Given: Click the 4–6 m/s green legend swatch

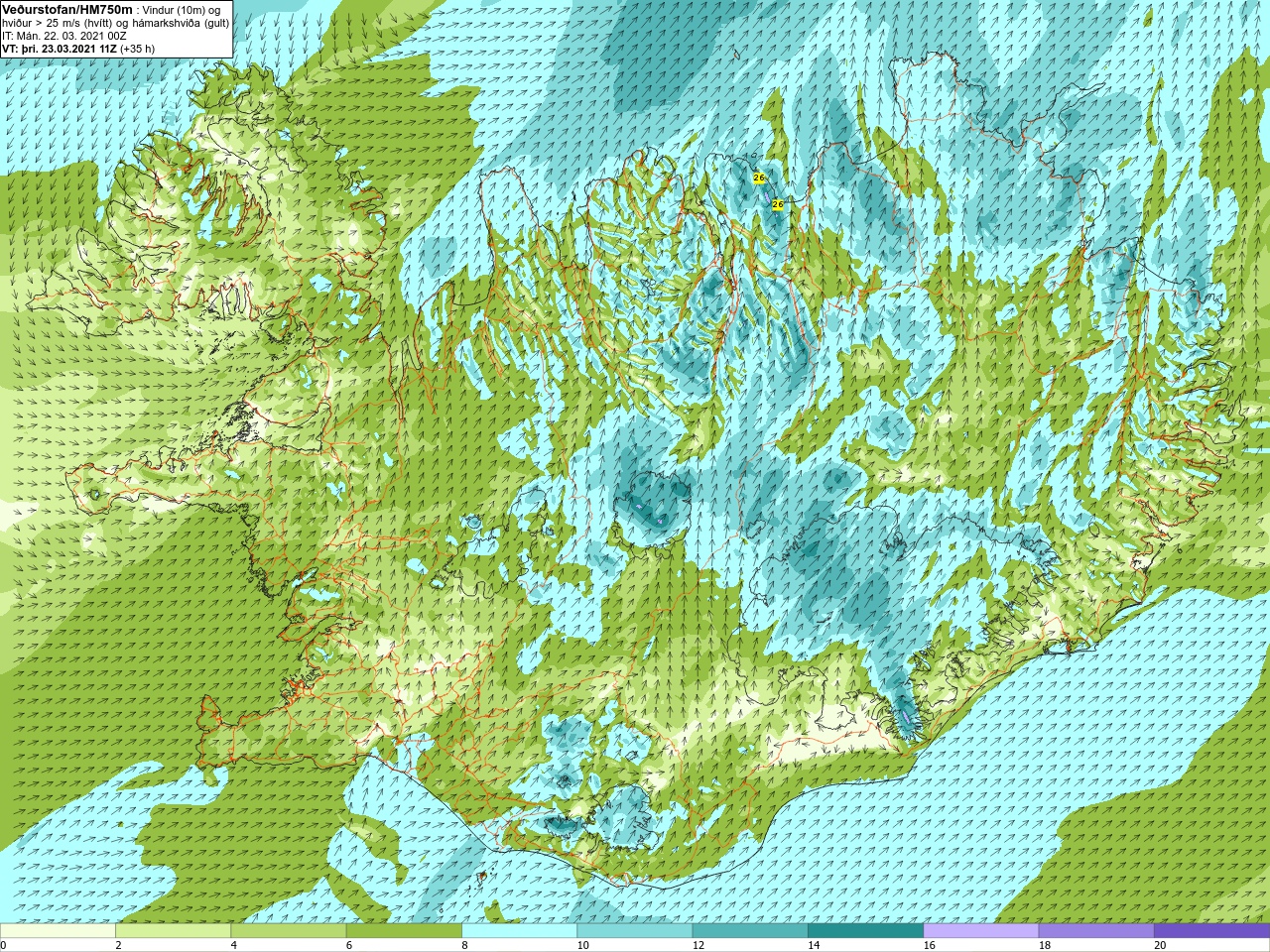Looking at the screenshot, I should [288, 931].
